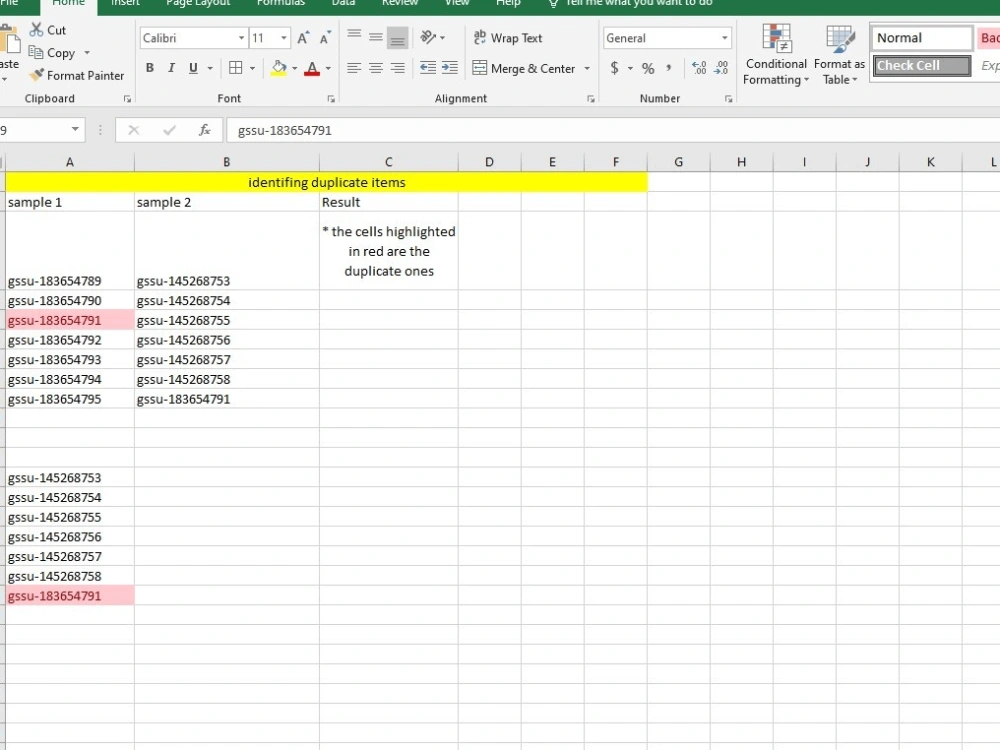Open the Fill Color dropdown arrow
Viewport: 1000px width, 750px height.
[x=295, y=68]
